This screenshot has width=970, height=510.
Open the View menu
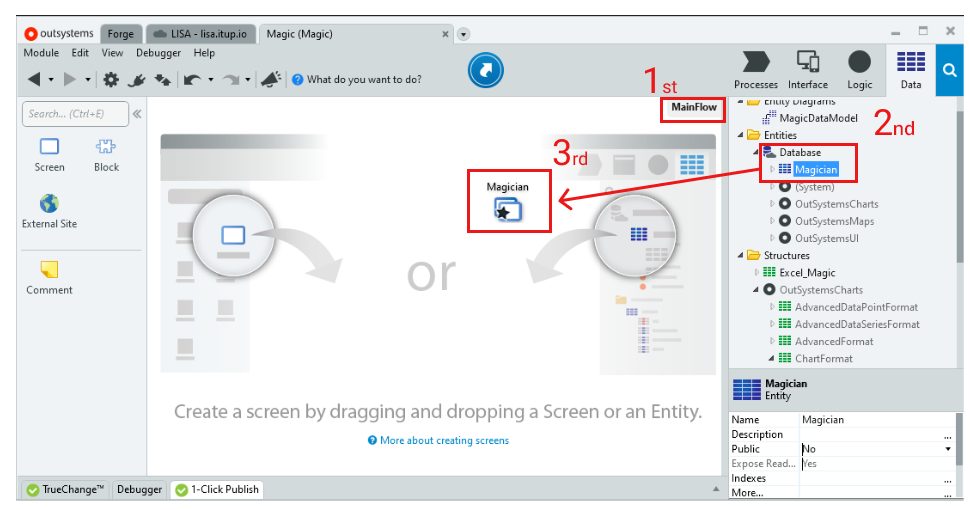tap(113, 53)
